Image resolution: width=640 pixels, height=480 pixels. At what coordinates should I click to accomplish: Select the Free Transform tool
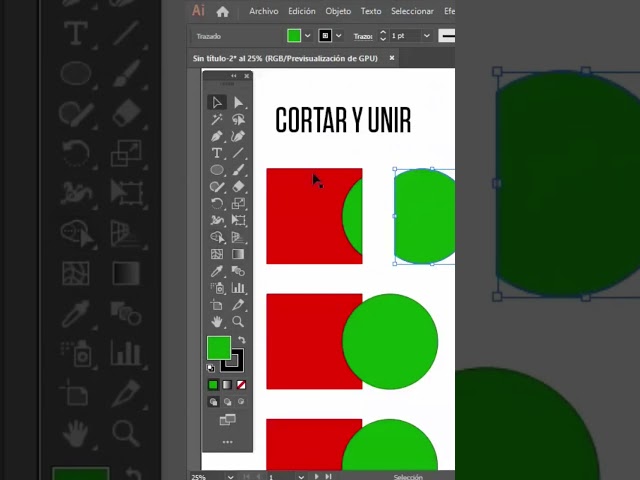pos(238,220)
